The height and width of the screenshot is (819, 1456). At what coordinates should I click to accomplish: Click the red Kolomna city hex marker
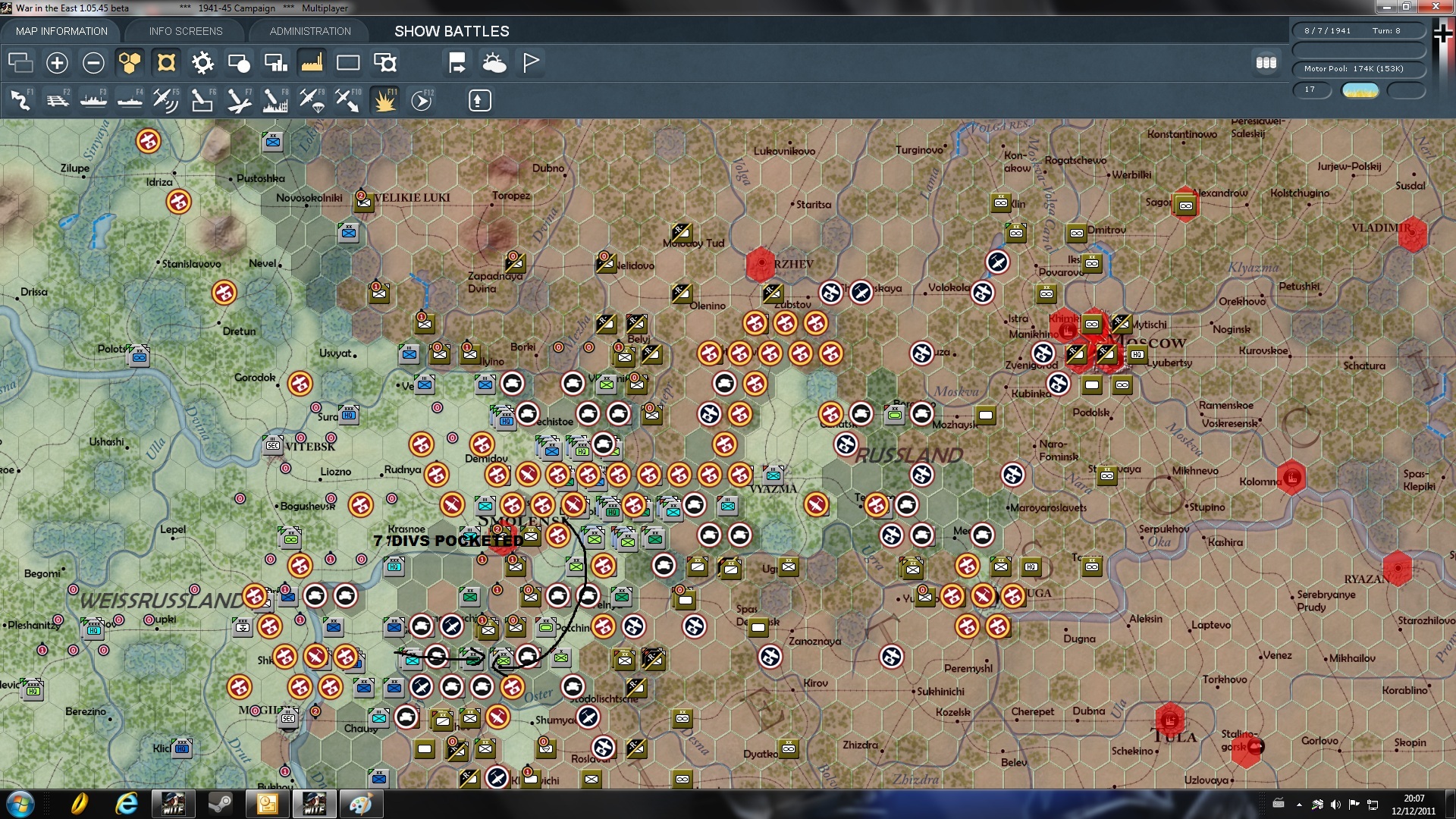pos(1291,478)
